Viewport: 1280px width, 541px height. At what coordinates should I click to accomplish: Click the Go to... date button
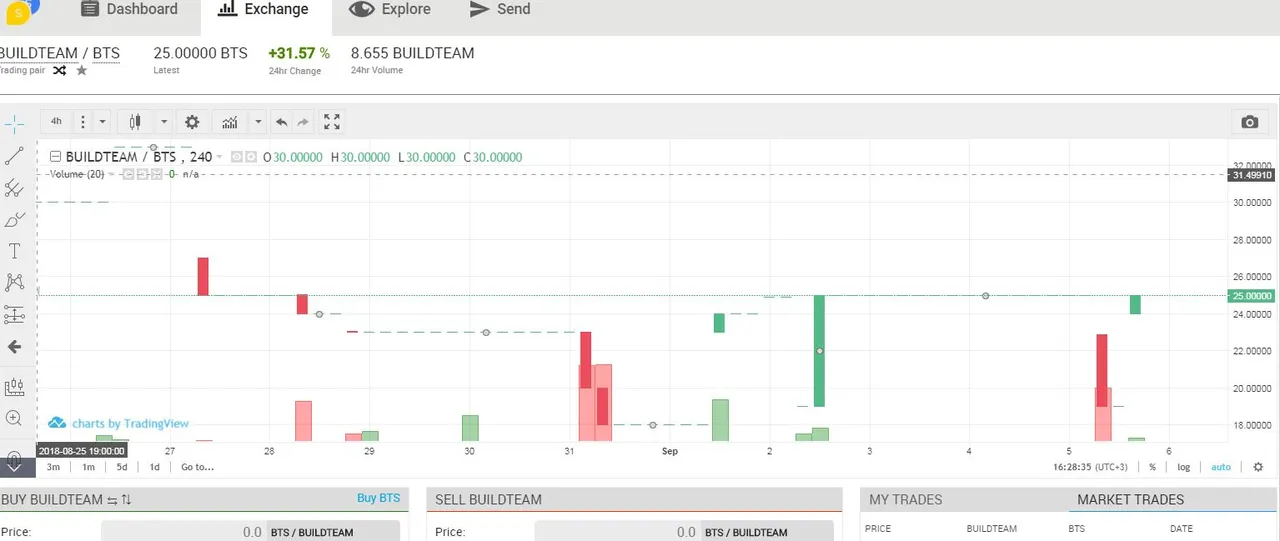pos(197,467)
